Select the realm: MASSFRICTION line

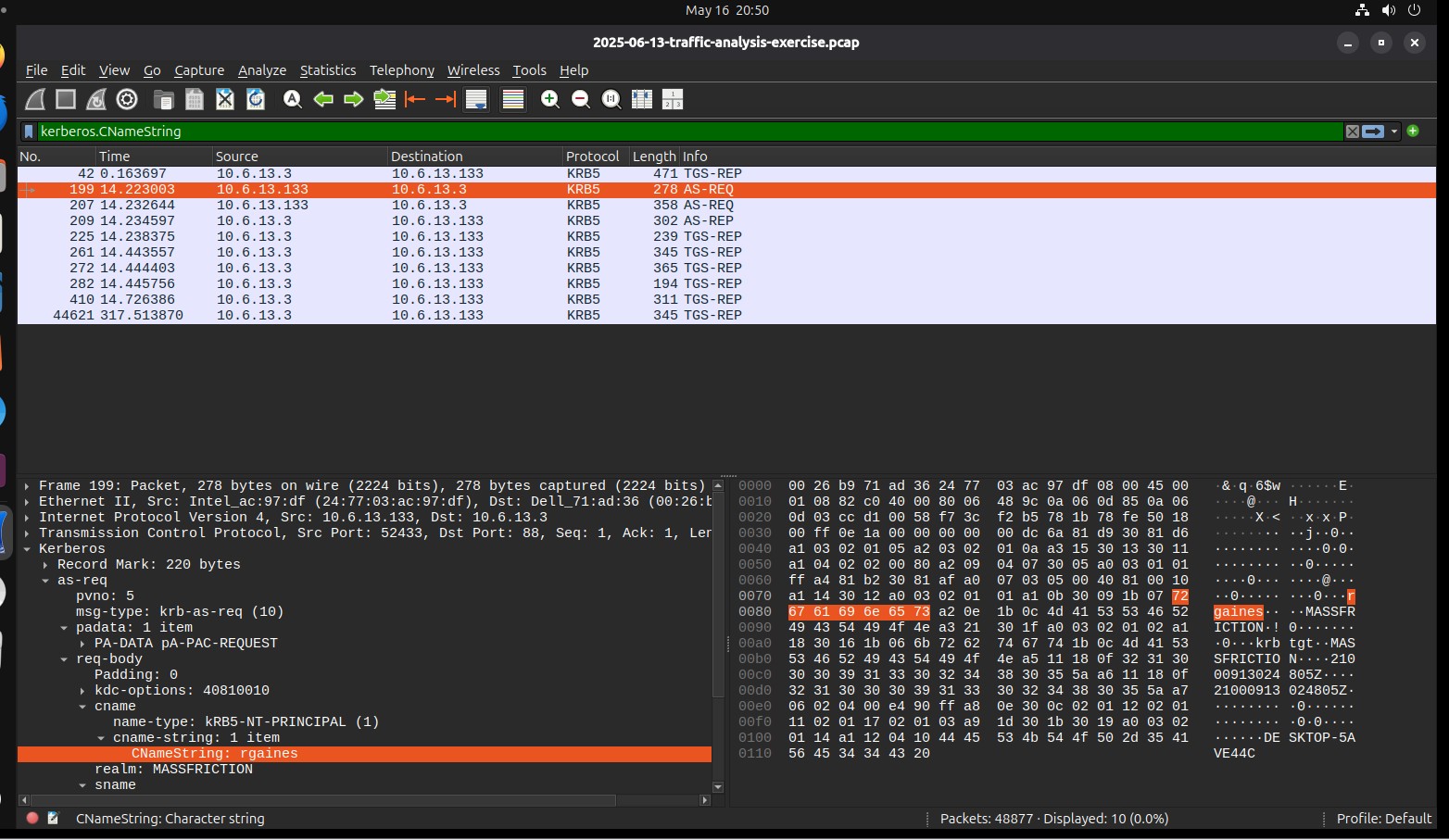pos(364,770)
